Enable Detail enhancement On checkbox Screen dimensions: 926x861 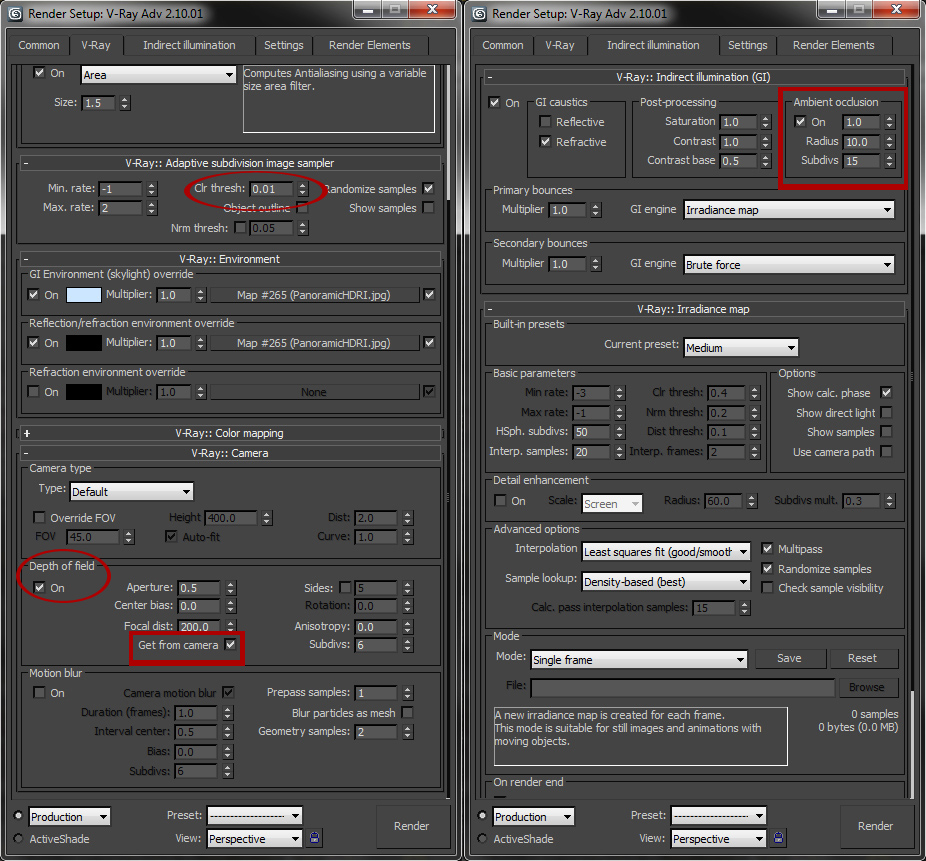click(x=500, y=501)
